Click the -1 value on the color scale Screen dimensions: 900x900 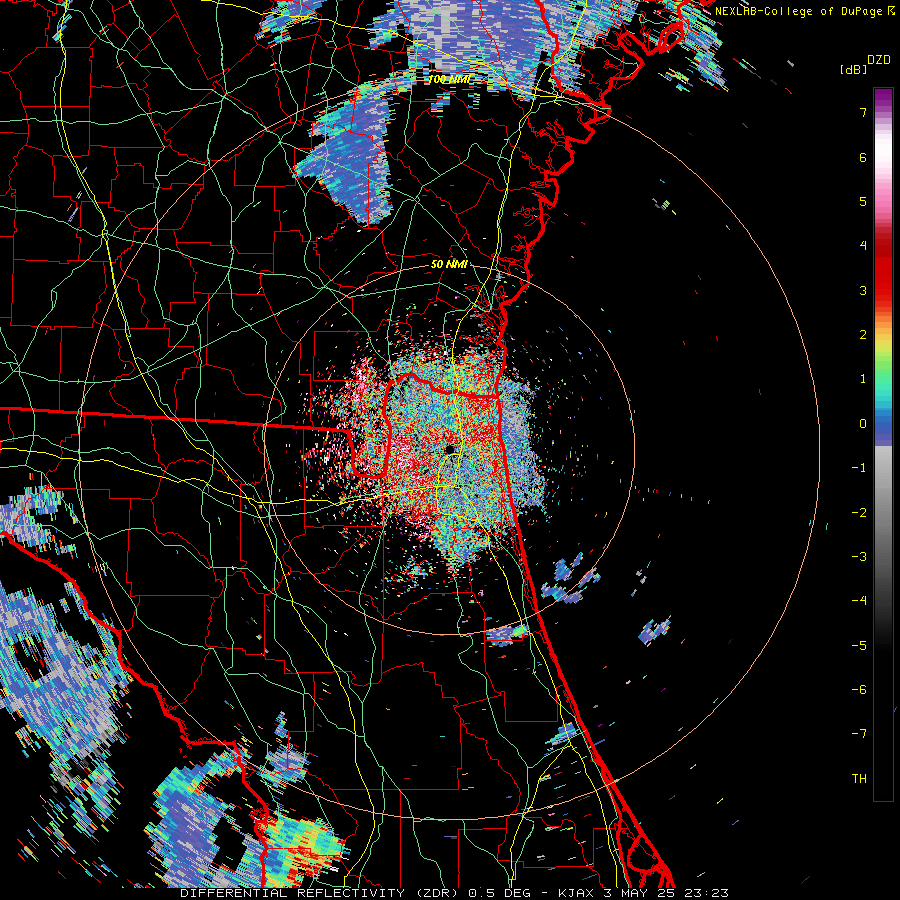click(859, 468)
